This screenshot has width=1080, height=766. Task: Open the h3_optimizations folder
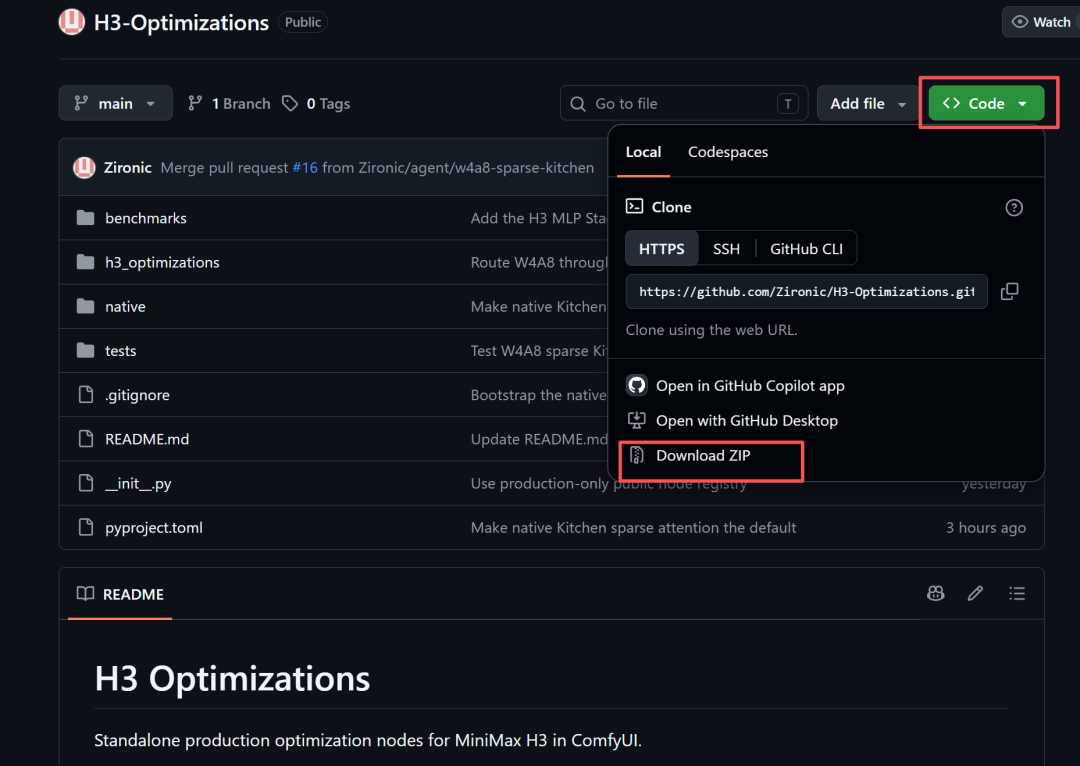(162, 262)
